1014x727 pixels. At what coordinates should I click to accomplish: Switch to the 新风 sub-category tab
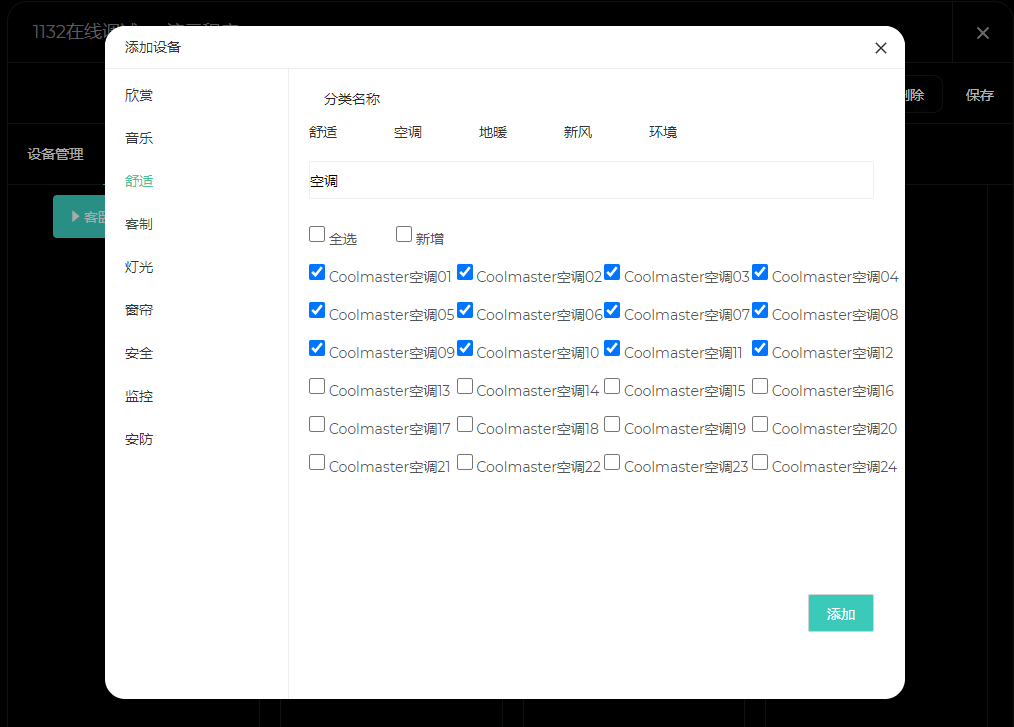pyautogui.click(x=578, y=132)
